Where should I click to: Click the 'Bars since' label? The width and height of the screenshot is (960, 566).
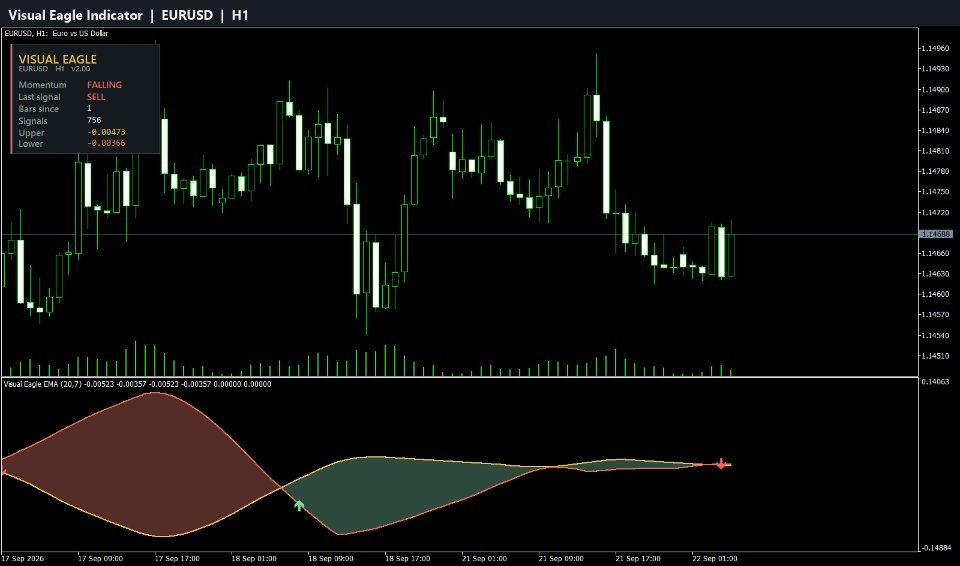click(x=39, y=109)
